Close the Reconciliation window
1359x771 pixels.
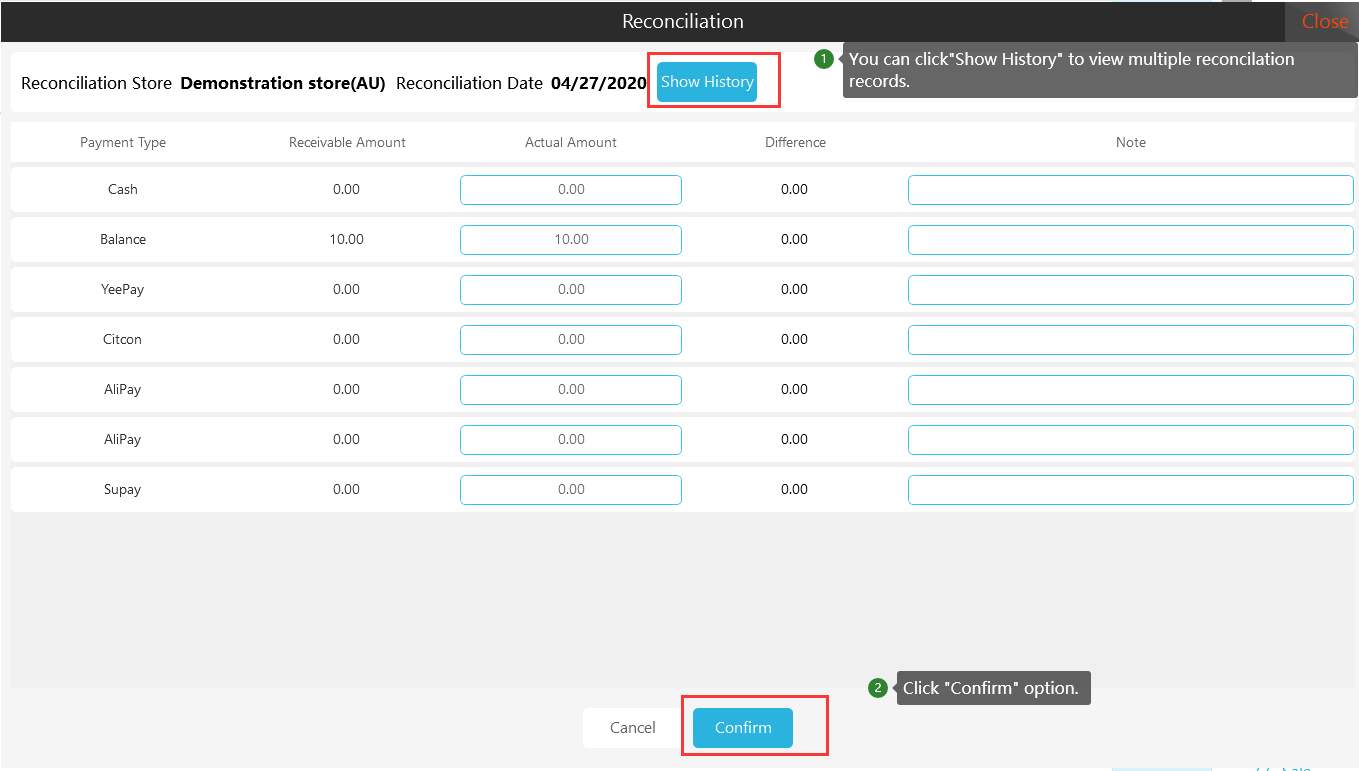click(x=1324, y=21)
